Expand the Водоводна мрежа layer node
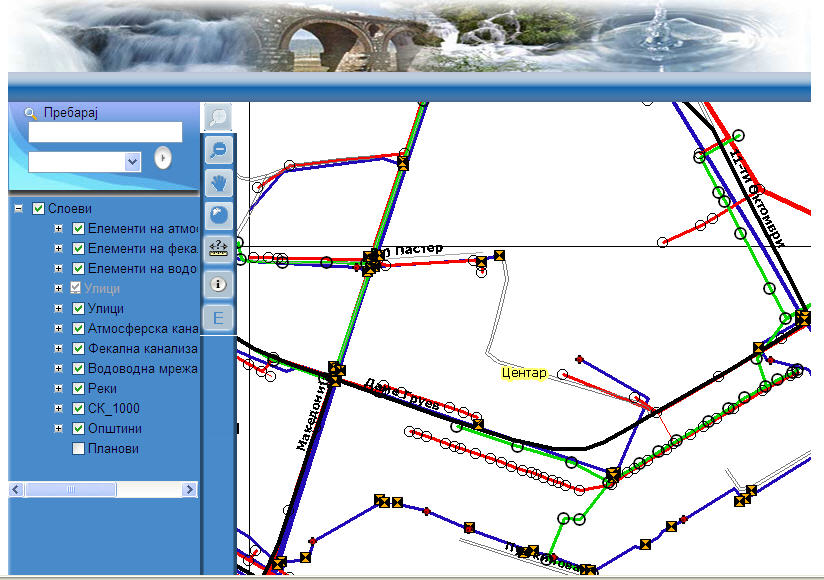This screenshot has width=824, height=580. 58,369
